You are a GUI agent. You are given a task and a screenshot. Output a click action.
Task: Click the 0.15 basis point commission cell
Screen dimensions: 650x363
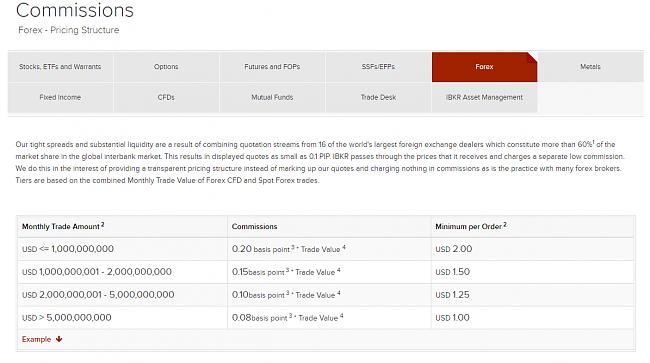point(329,272)
